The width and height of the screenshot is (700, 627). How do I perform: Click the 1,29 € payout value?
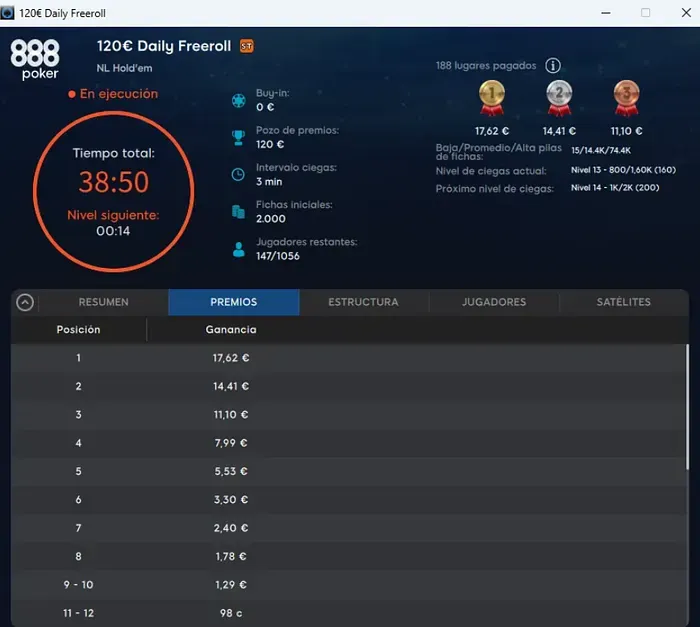[231, 585]
